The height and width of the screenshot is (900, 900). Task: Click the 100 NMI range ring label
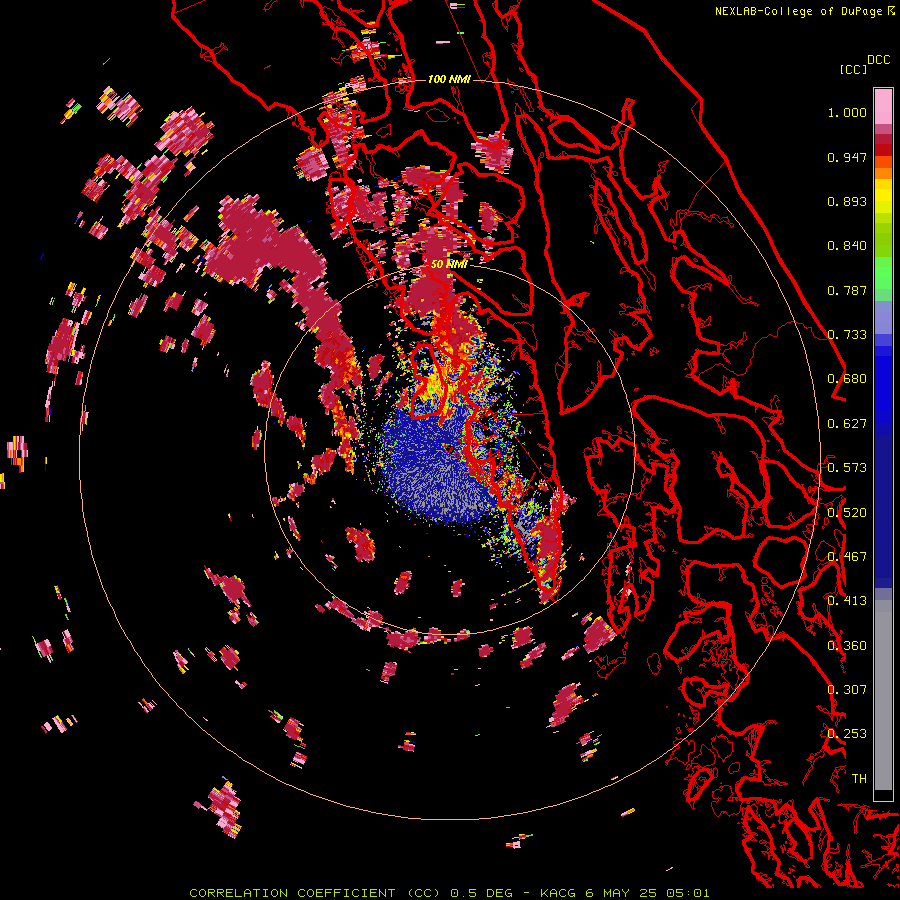(x=449, y=79)
